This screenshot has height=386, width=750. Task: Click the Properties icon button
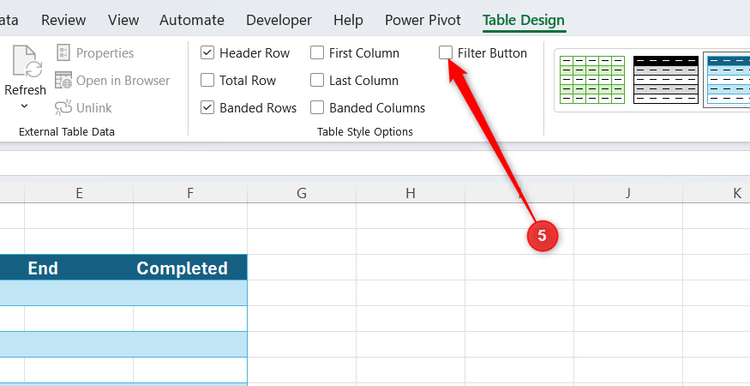click(64, 53)
